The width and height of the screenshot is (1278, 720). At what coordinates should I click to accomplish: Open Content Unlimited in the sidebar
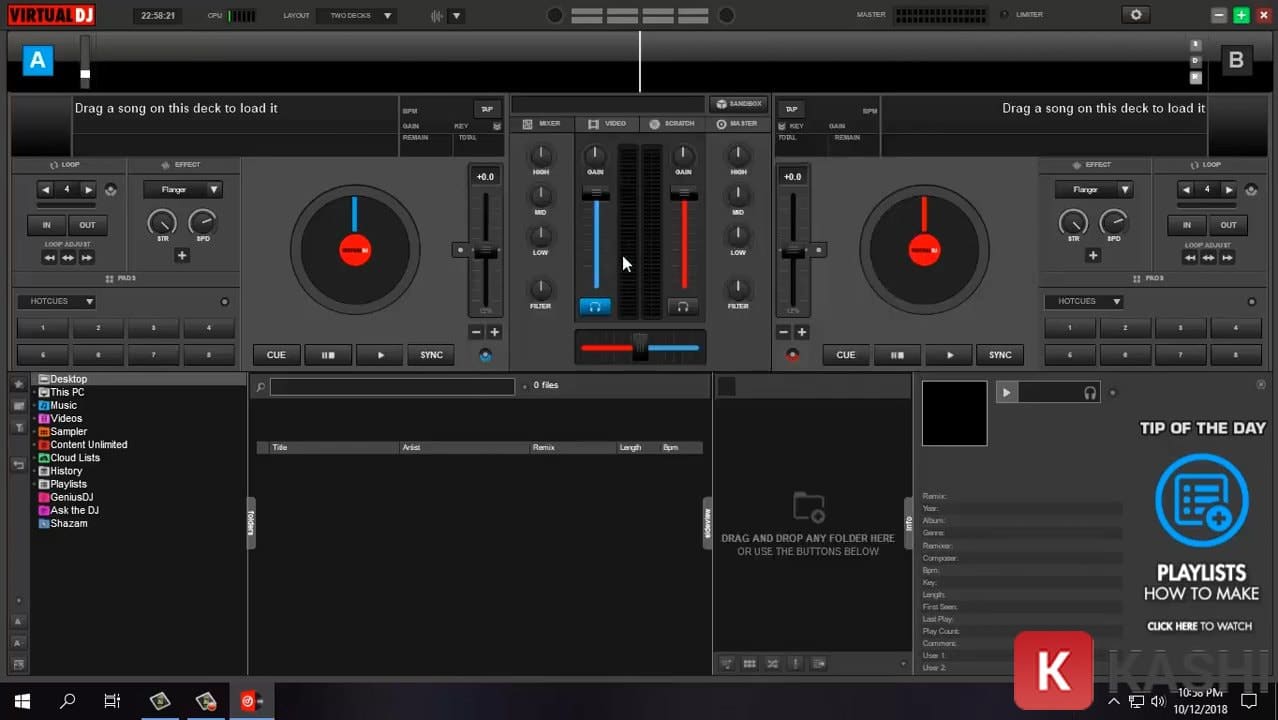(89, 444)
